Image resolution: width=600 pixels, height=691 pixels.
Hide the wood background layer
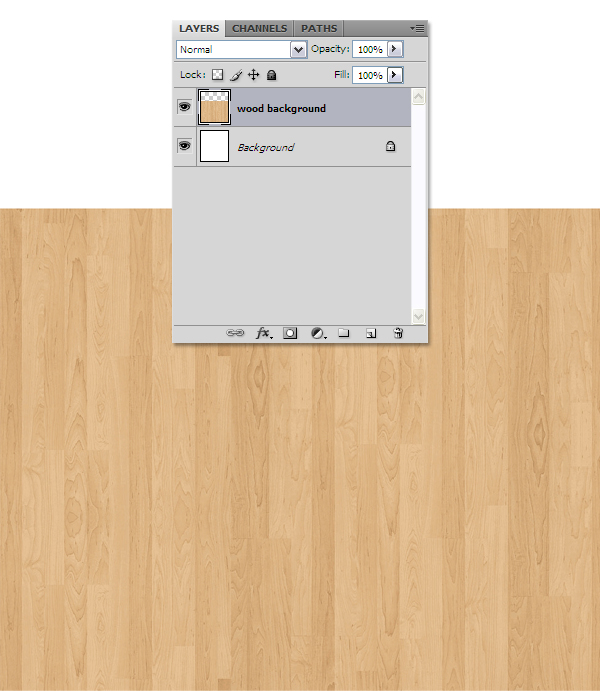click(185, 107)
